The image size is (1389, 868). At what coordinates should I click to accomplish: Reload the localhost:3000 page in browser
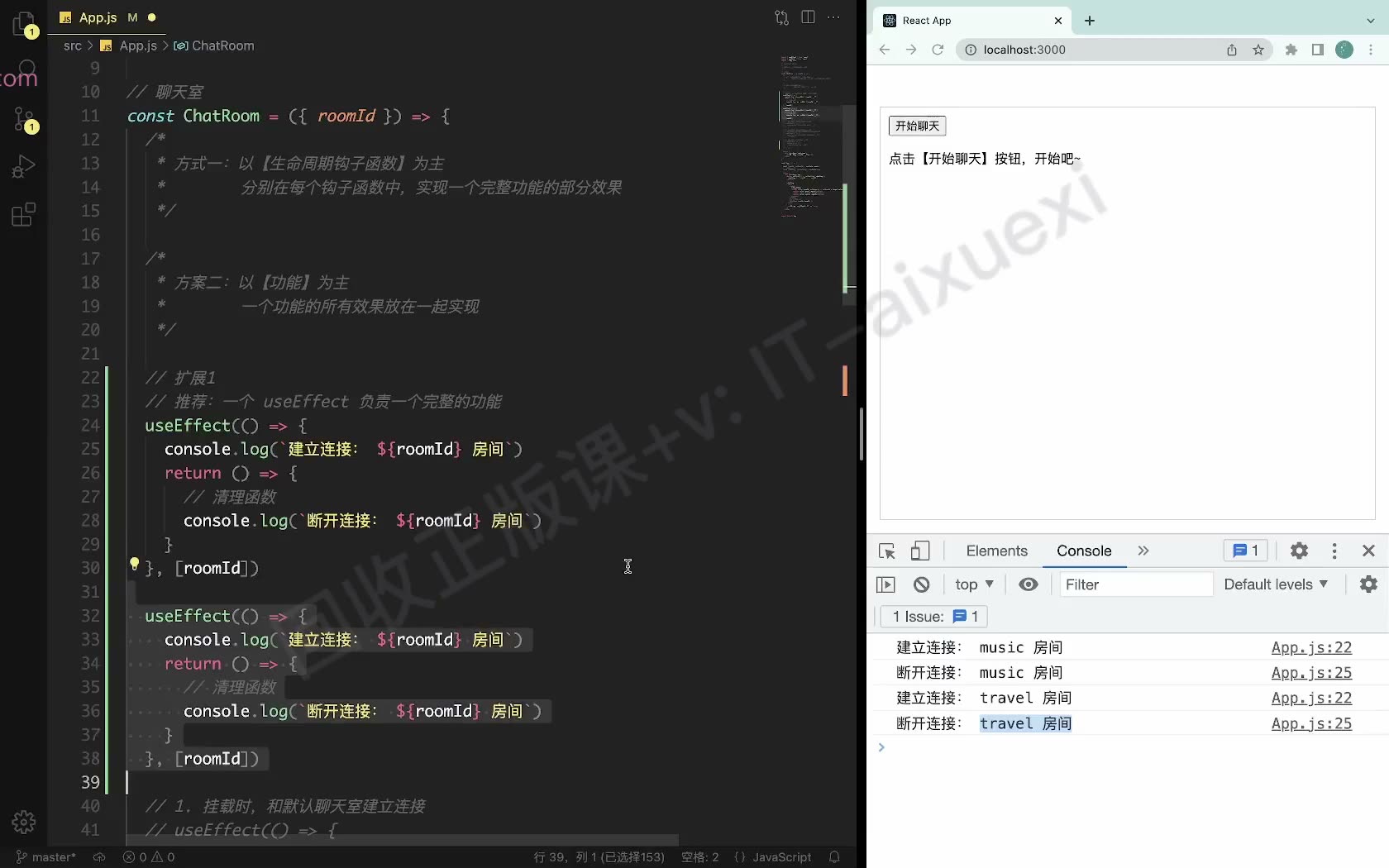pos(938,50)
